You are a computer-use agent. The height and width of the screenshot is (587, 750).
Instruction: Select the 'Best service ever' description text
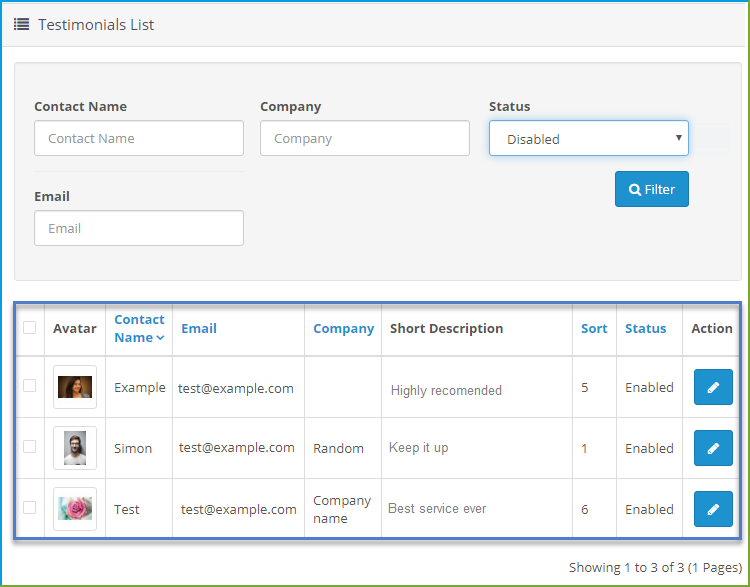pos(437,509)
